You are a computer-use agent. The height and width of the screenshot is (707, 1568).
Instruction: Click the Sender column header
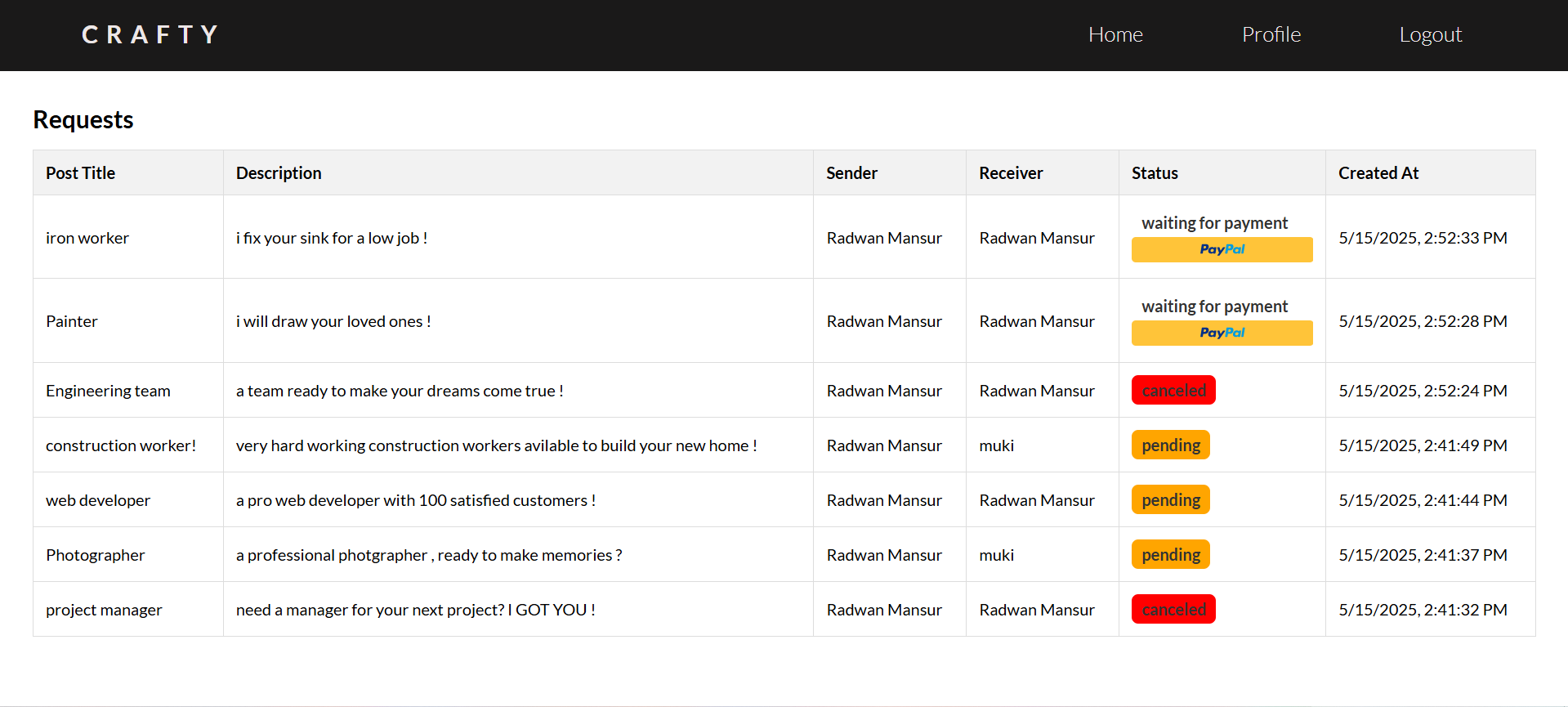(x=851, y=173)
